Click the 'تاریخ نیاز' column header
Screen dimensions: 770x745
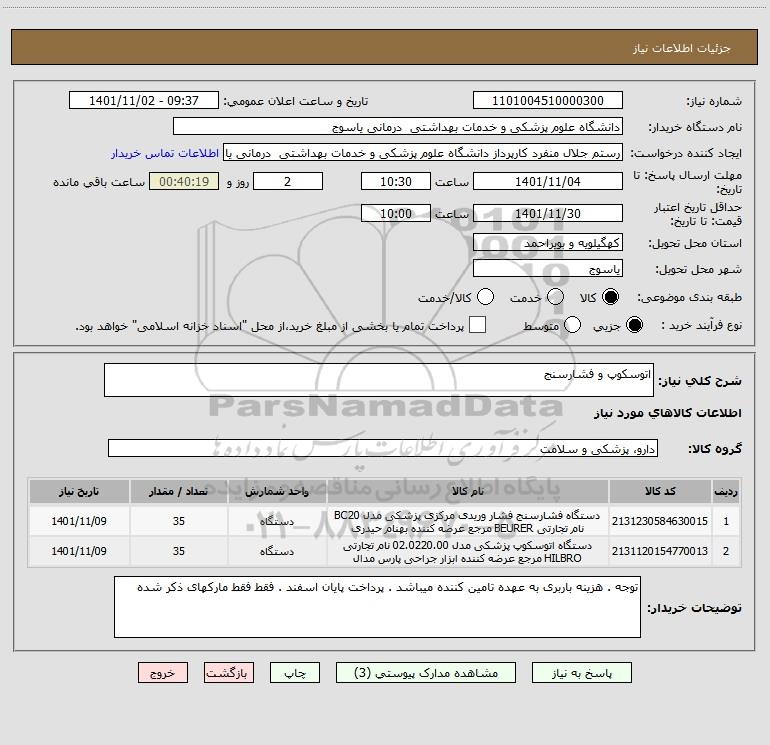pyautogui.click(x=79, y=491)
